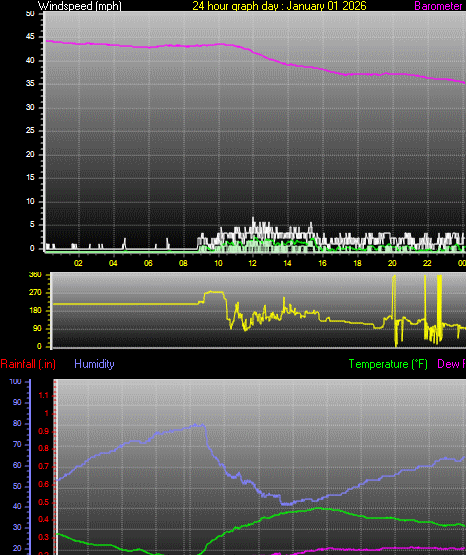Select 0.3 on red rainfall axis
The width and height of the screenshot is (466, 555).
44,537
